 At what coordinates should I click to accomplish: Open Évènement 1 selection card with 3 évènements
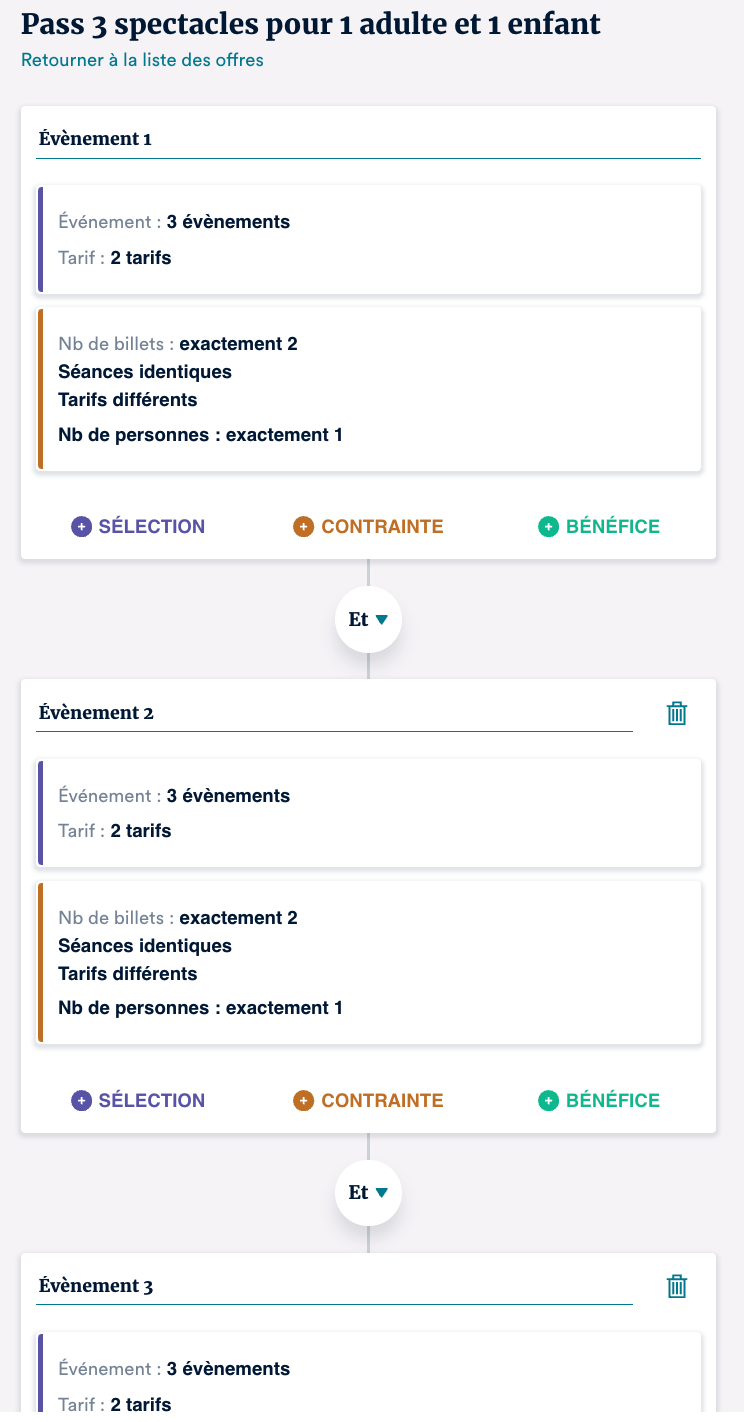(x=370, y=240)
